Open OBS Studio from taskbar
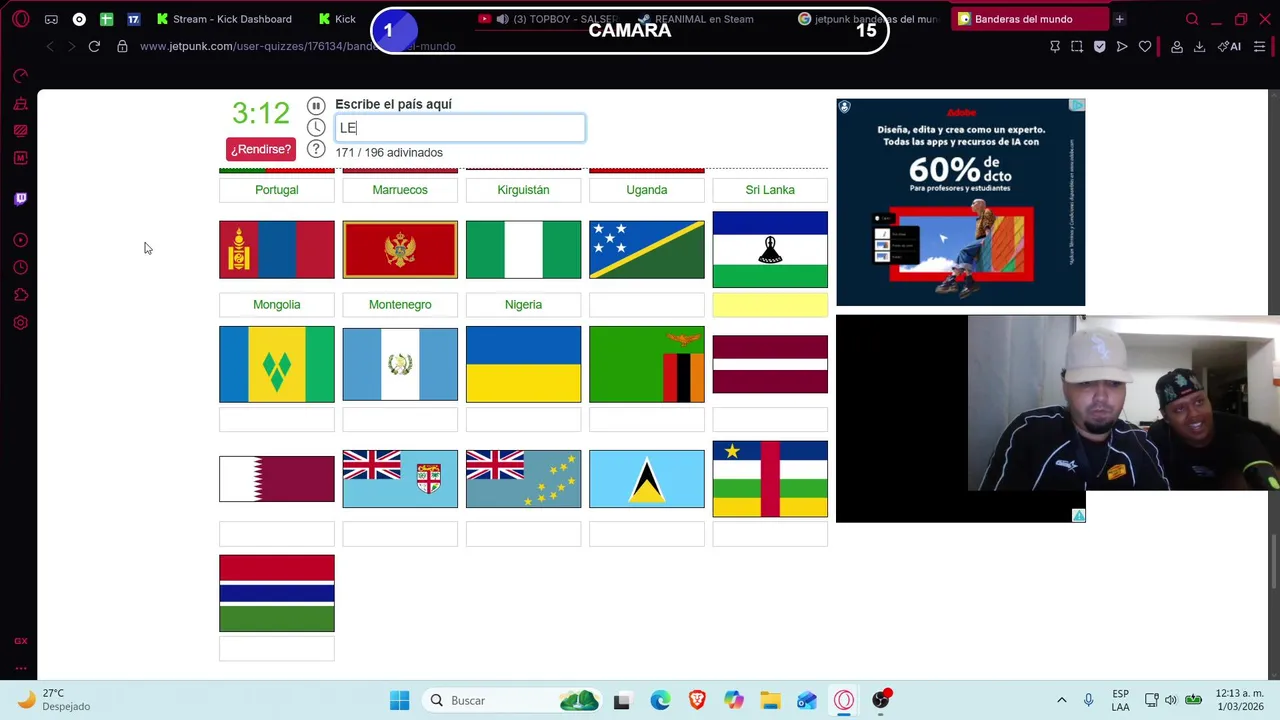Image resolution: width=1280 pixels, height=720 pixels. [x=880, y=700]
